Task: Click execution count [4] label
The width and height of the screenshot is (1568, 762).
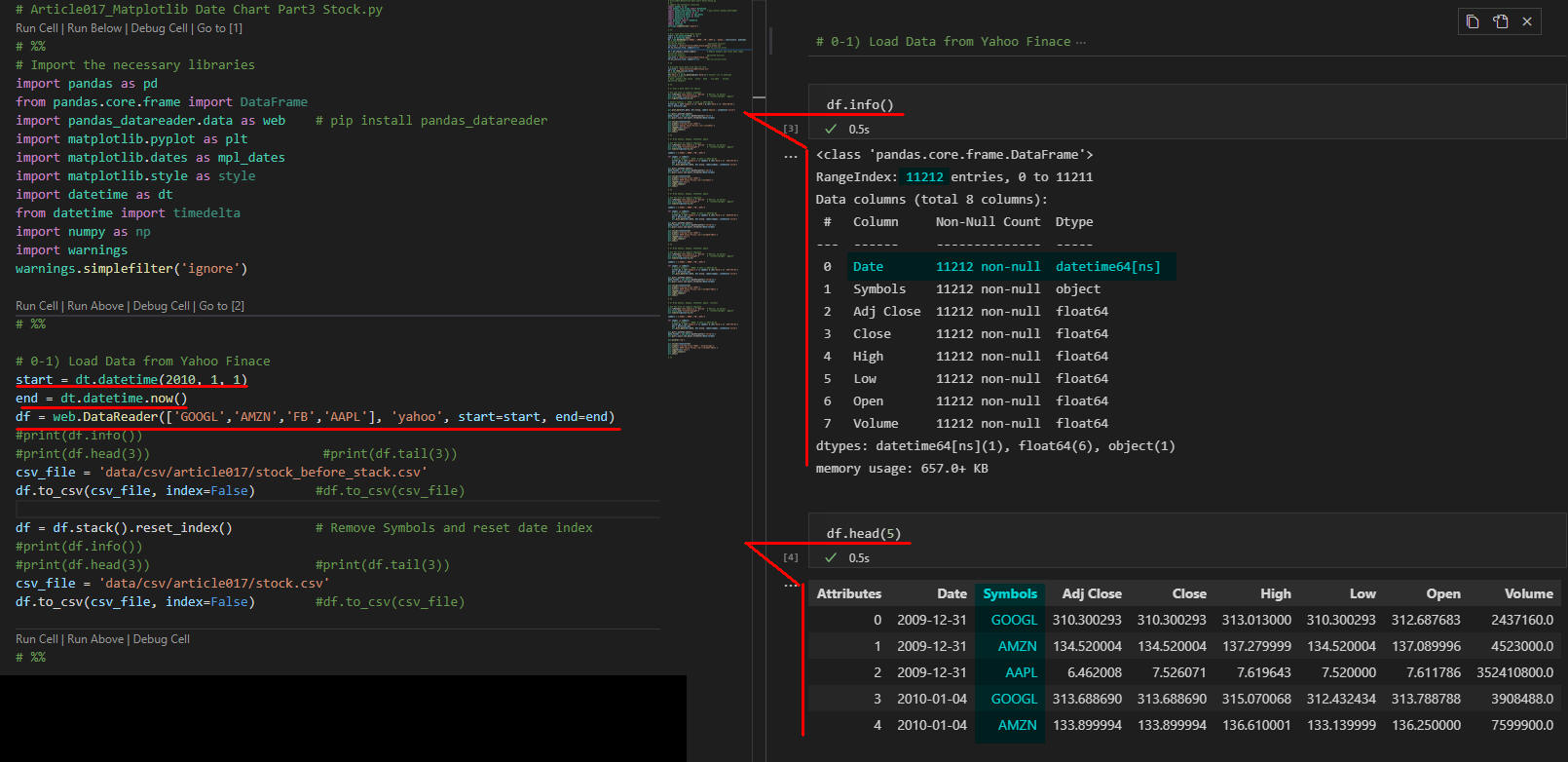Action: tap(791, 557)
